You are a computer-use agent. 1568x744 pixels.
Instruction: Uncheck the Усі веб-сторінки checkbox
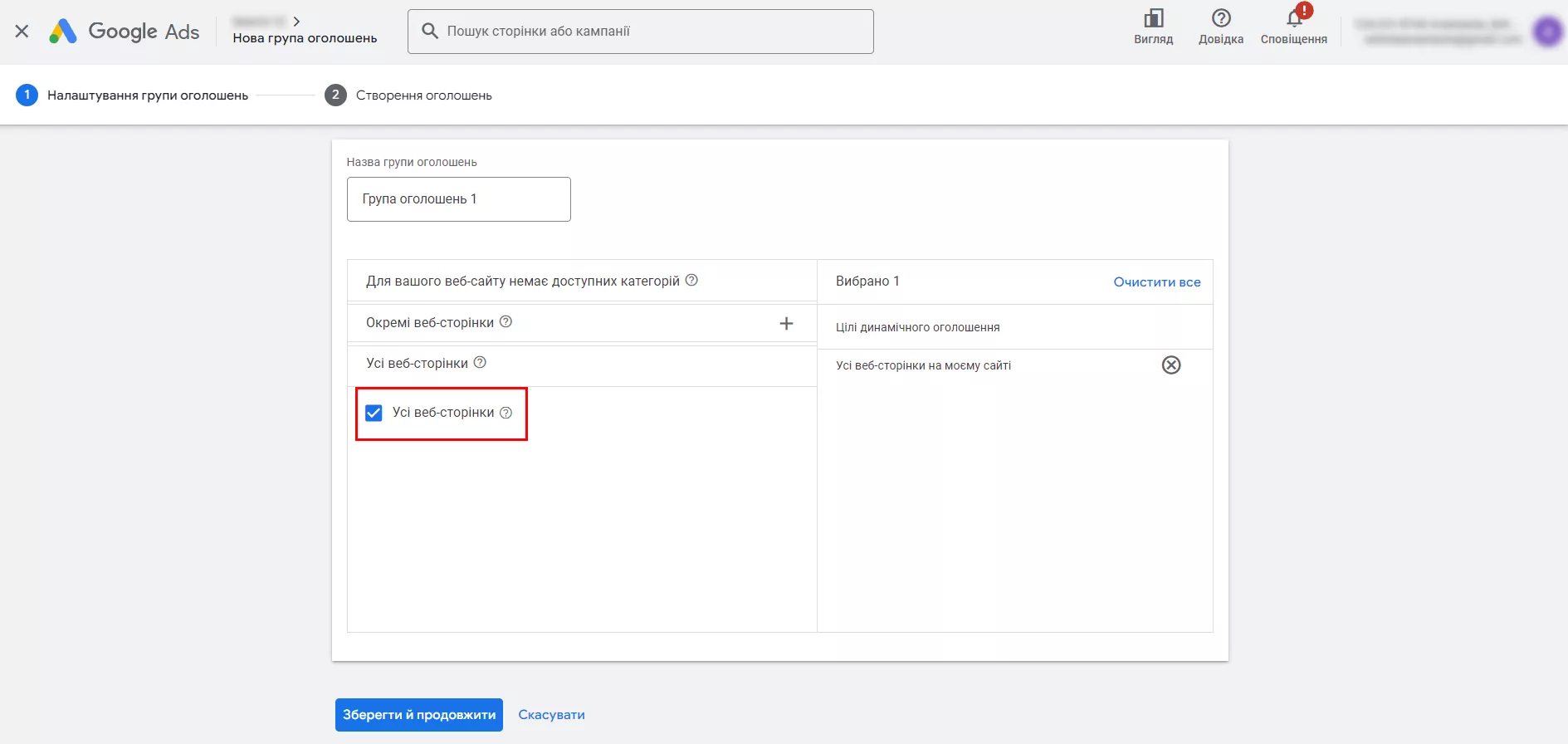[374, 413]
